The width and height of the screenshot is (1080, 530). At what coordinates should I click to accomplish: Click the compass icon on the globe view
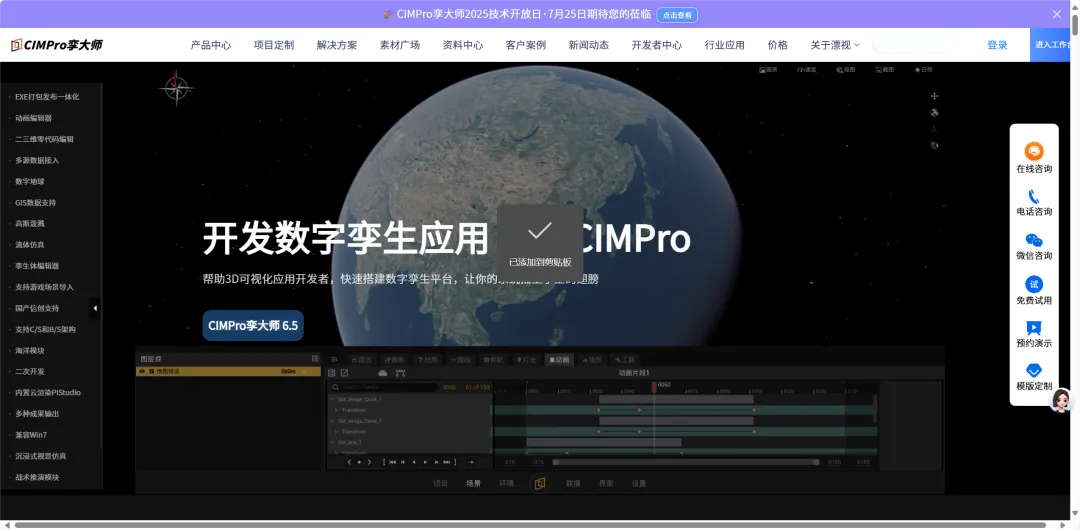pos(176,89)
